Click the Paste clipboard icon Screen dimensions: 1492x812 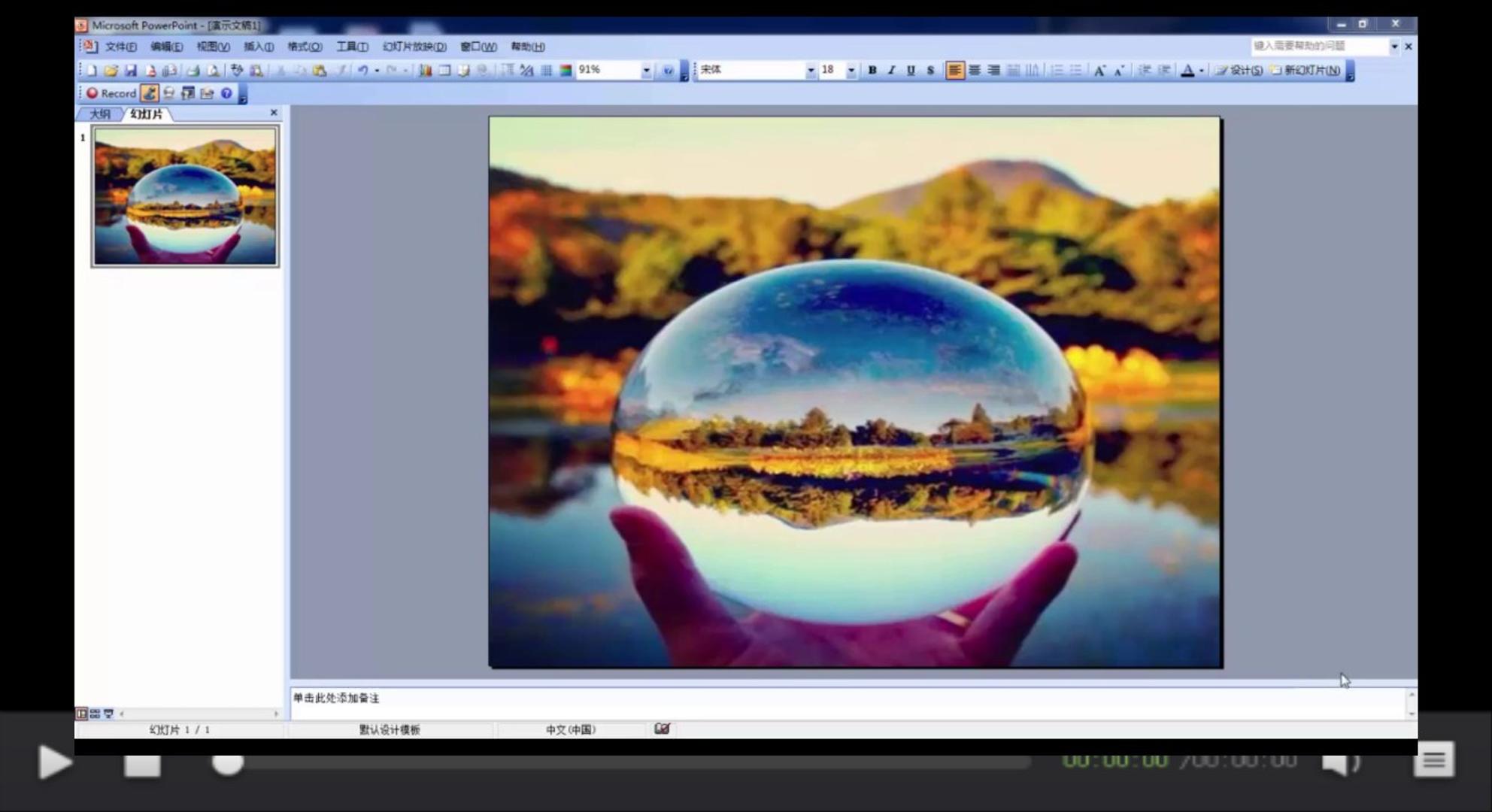(319, 70)
